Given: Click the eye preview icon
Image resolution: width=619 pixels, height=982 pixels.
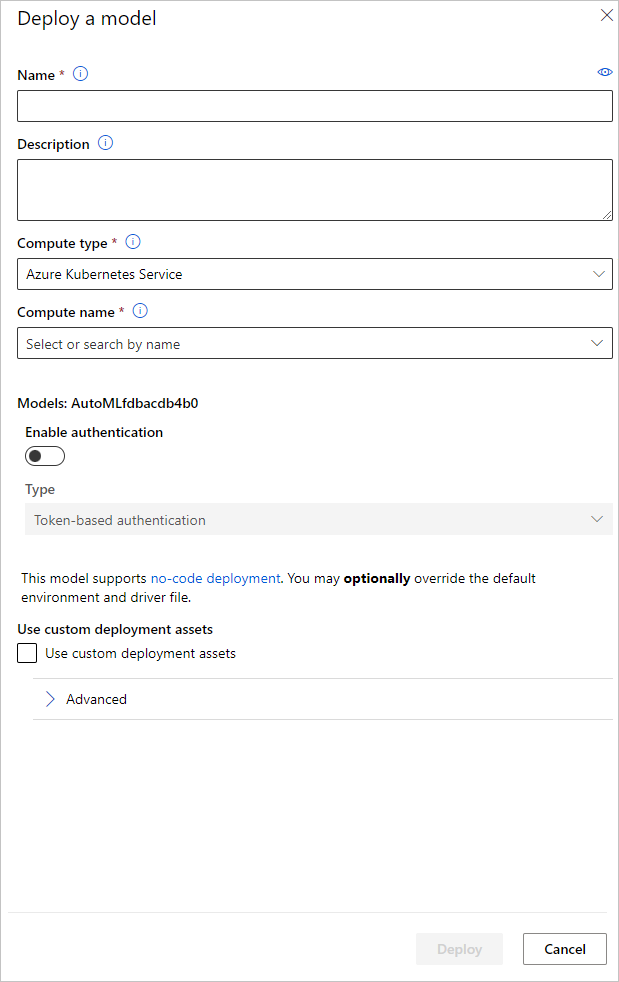Looking at the screenshot, I should click(604, 72).
